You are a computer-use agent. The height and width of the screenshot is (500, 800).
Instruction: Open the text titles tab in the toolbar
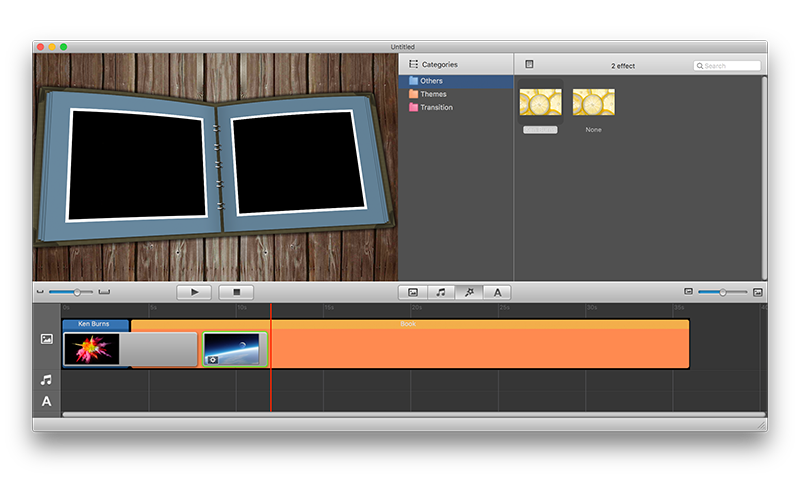click(x=497, y=292)
